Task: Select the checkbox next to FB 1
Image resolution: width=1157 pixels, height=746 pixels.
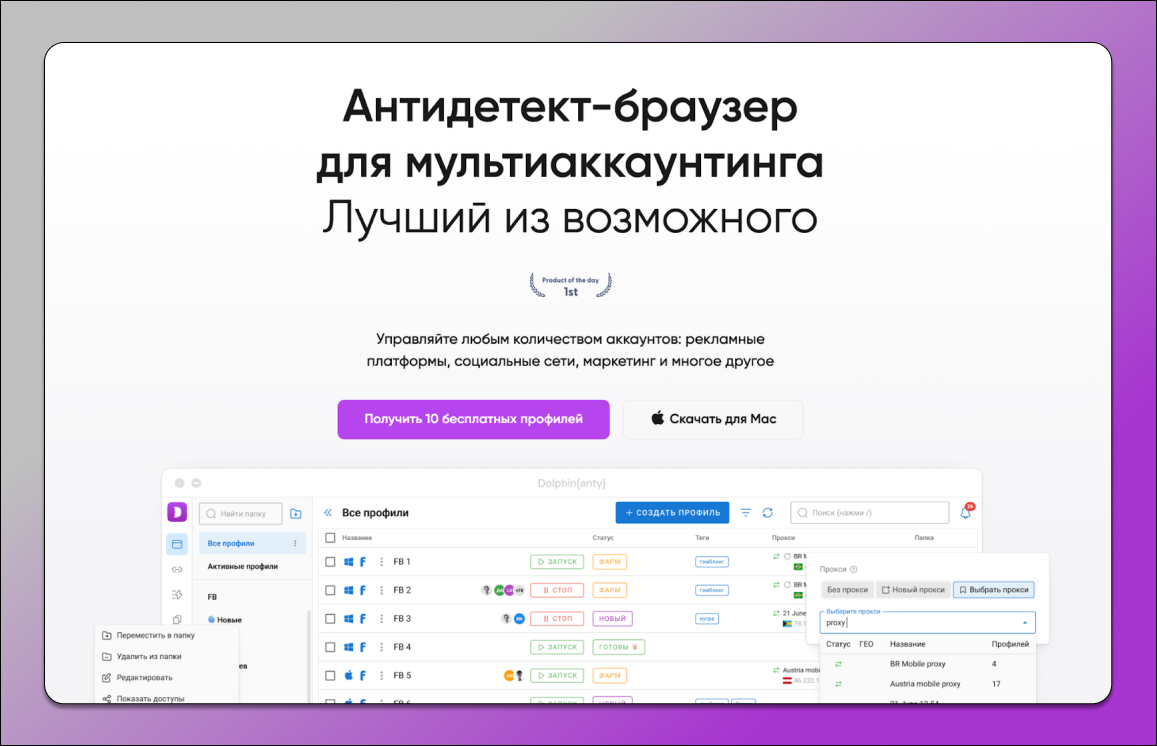Action: [329, 561]
